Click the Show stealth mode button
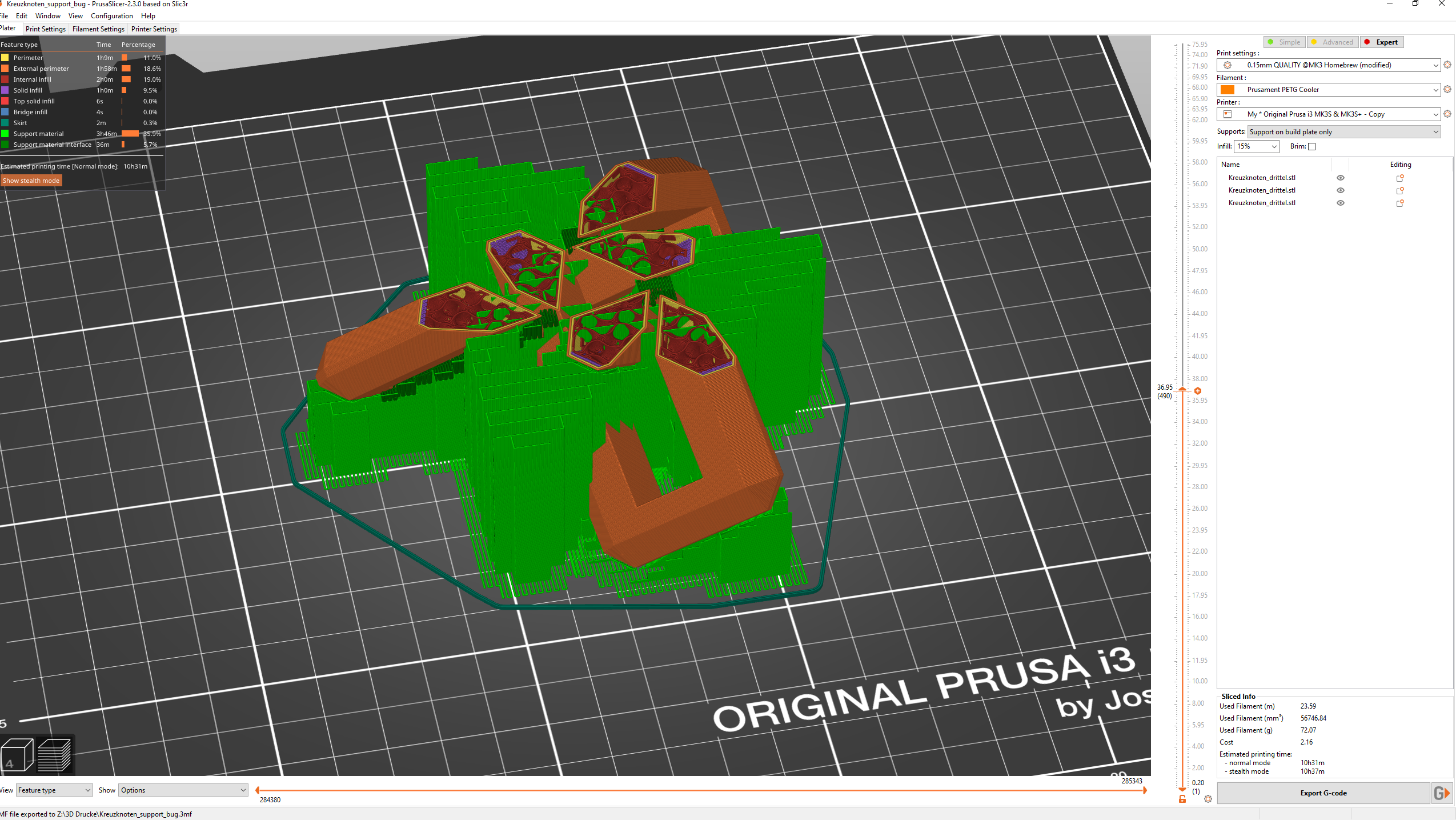The height and width of the screenshot is (820, 1456). (31, 180)
